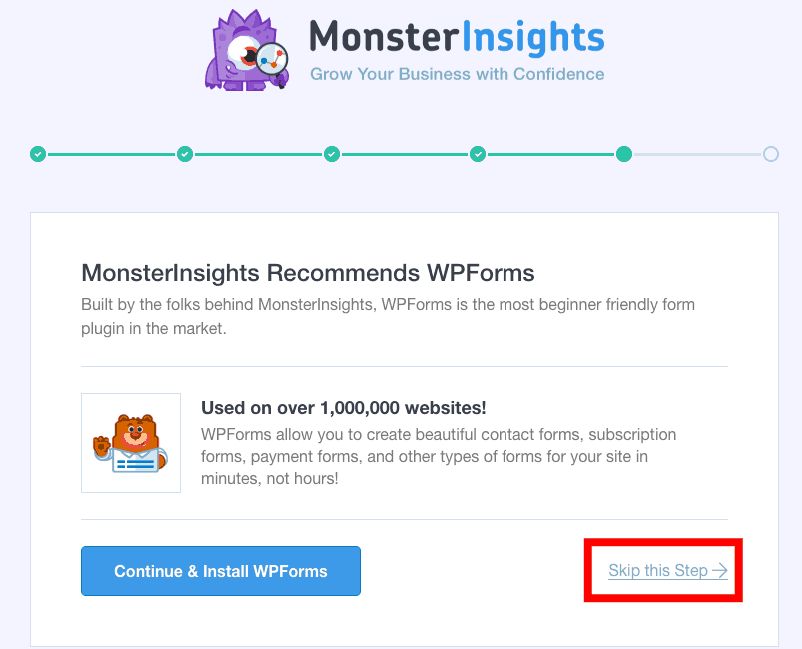Viewport: 802px width, 649px height.
Task: Click the final empty step circle
Action: (x=771, y=154)
